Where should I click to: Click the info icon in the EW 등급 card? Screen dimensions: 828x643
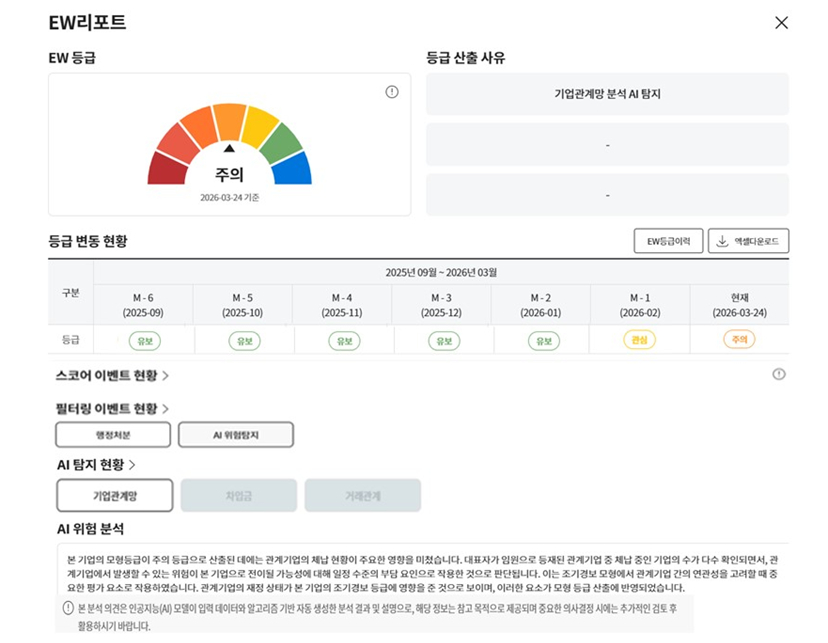click(393, 91)
